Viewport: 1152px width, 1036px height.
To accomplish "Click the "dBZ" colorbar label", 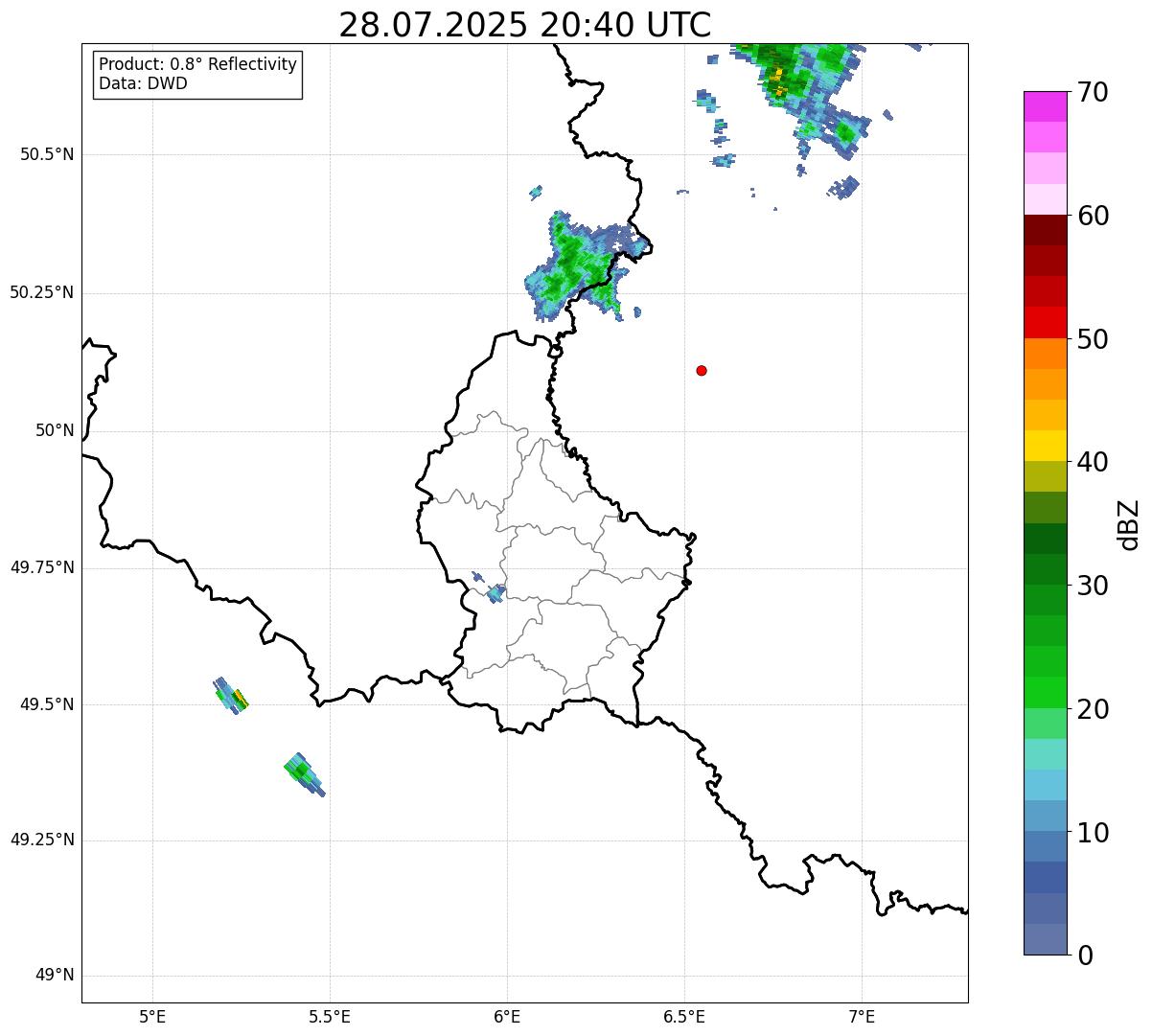I will tap(1129, 524).
